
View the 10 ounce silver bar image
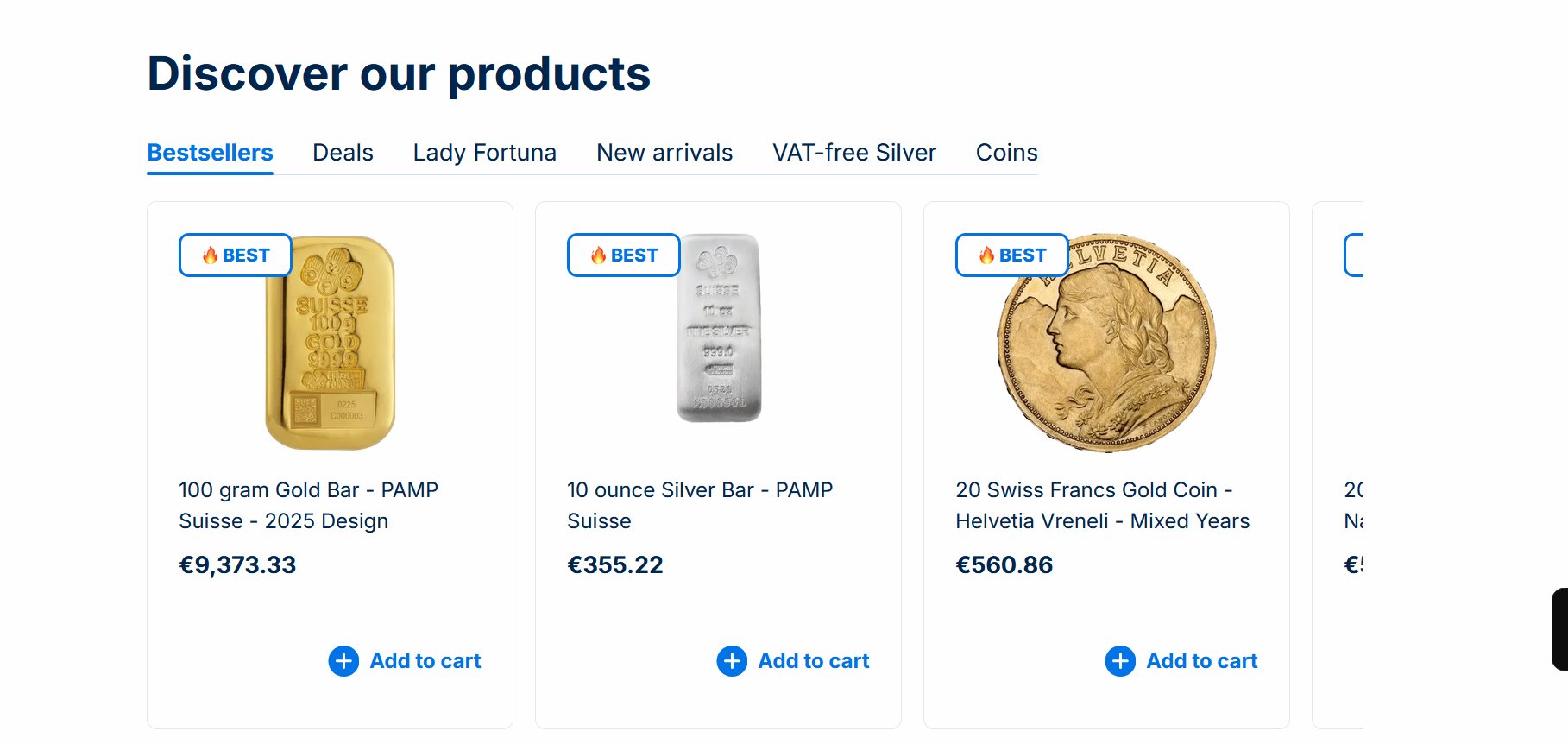(719, 328)
